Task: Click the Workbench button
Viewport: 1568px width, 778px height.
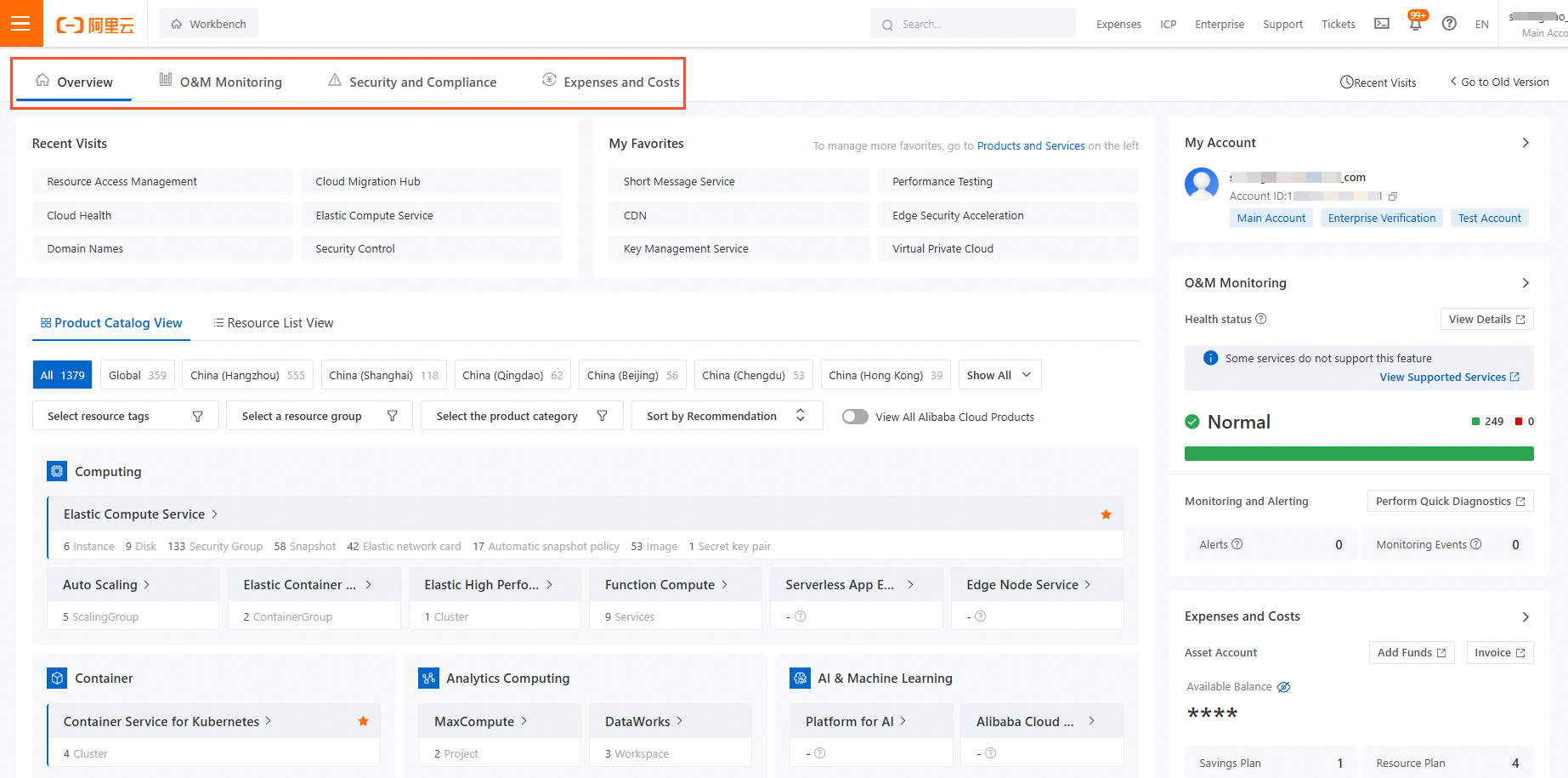Action: (x=209, y=24)
